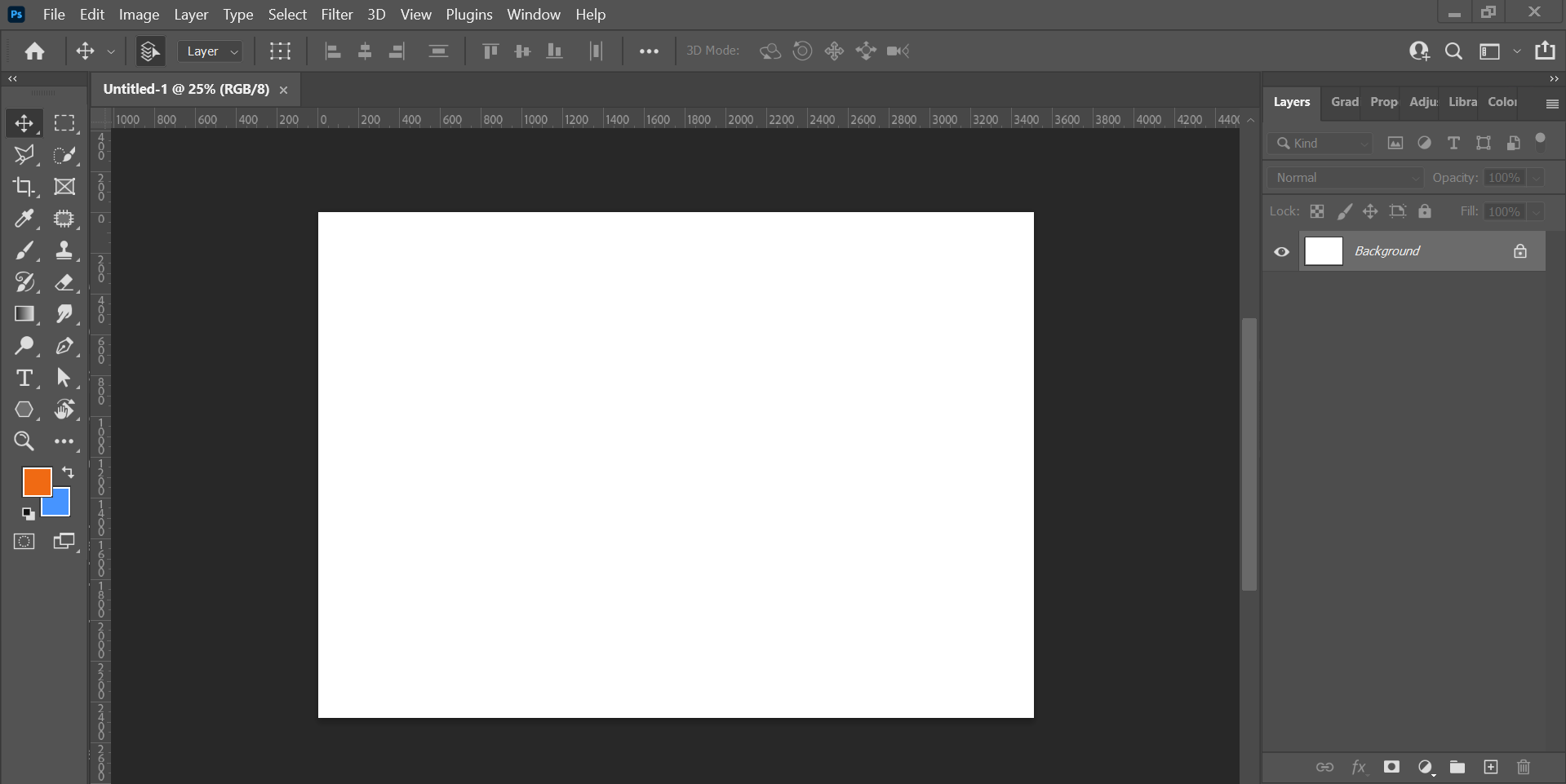1566x784 pixels.
Task: Choose the Eraser tool
Action: pos(64,282)
